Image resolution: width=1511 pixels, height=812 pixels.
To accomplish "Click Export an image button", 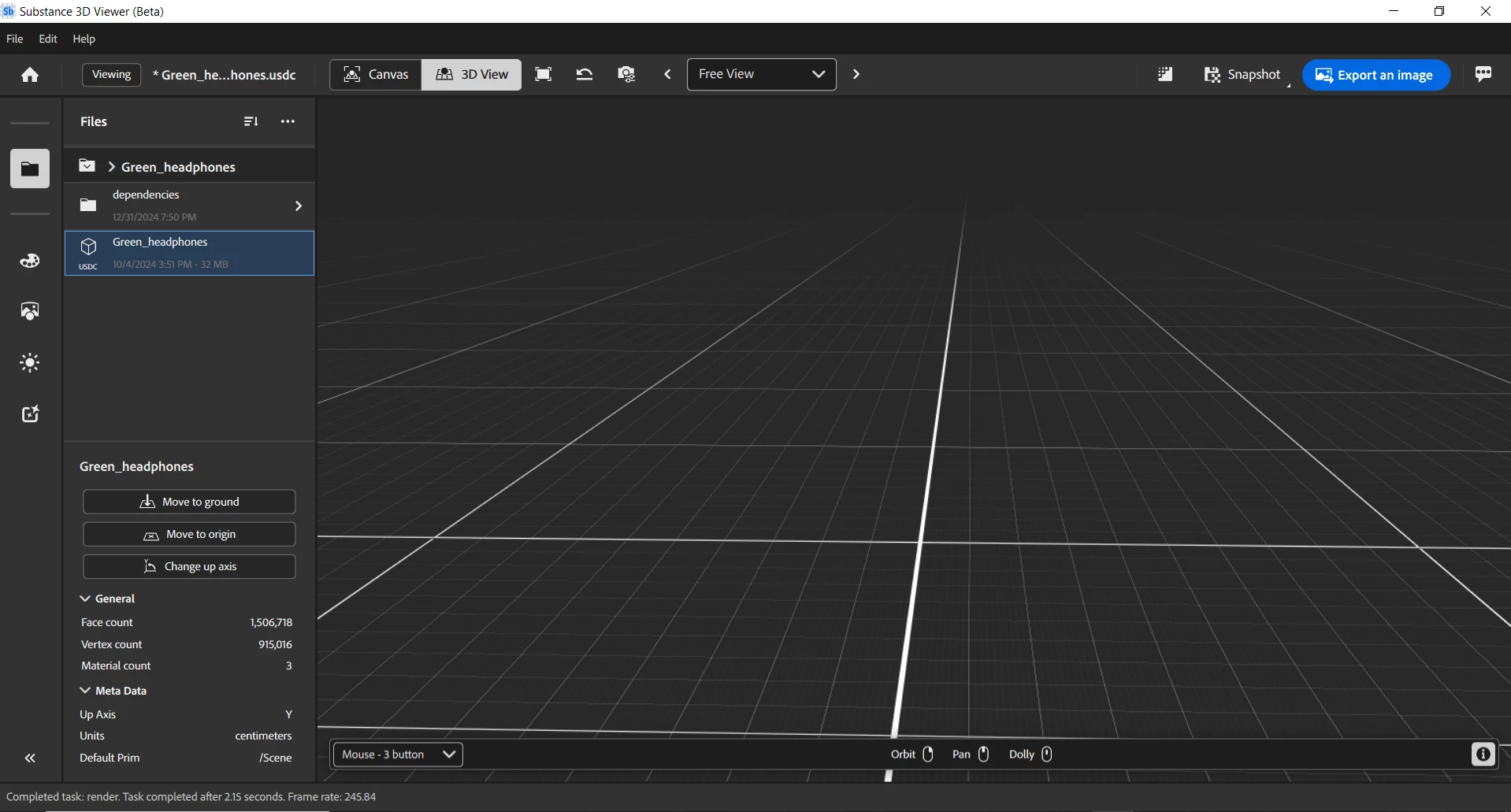I will click(x=1375, y=75).
